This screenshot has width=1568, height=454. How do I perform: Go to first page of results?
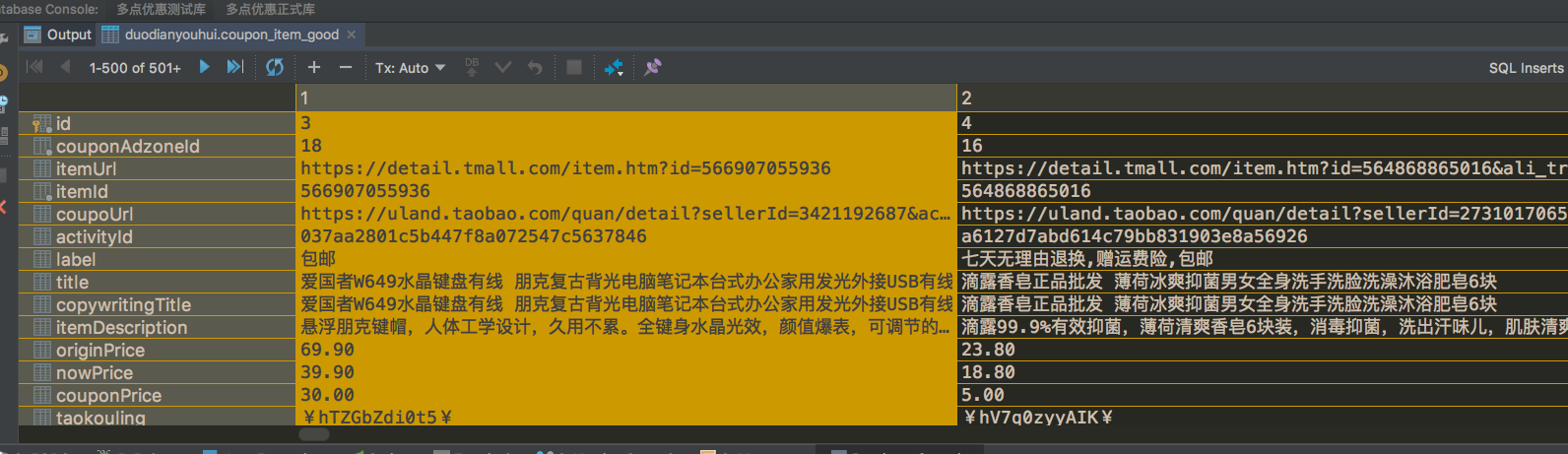34,67
